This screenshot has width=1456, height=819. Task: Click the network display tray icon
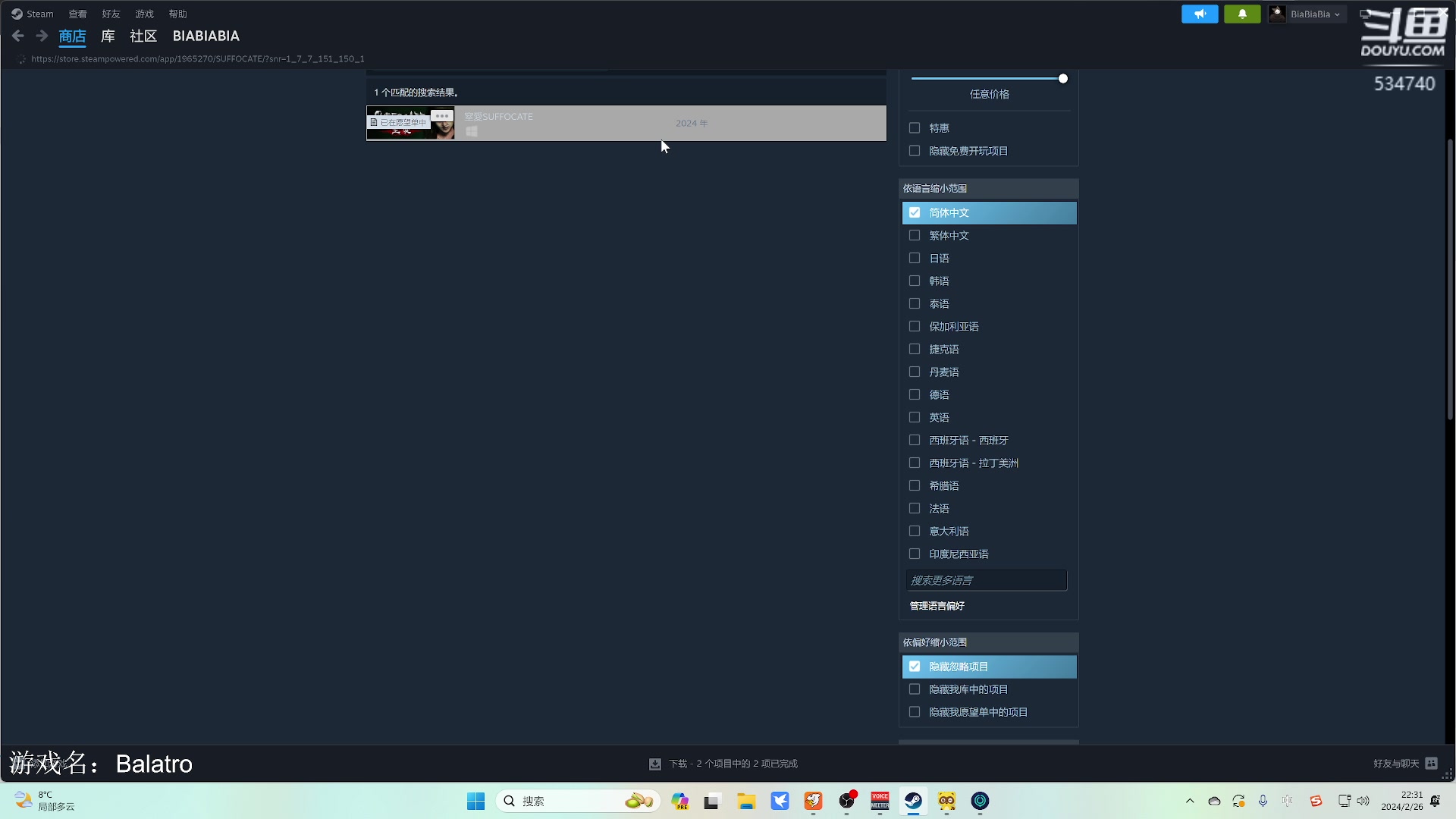pos(1344,801)
